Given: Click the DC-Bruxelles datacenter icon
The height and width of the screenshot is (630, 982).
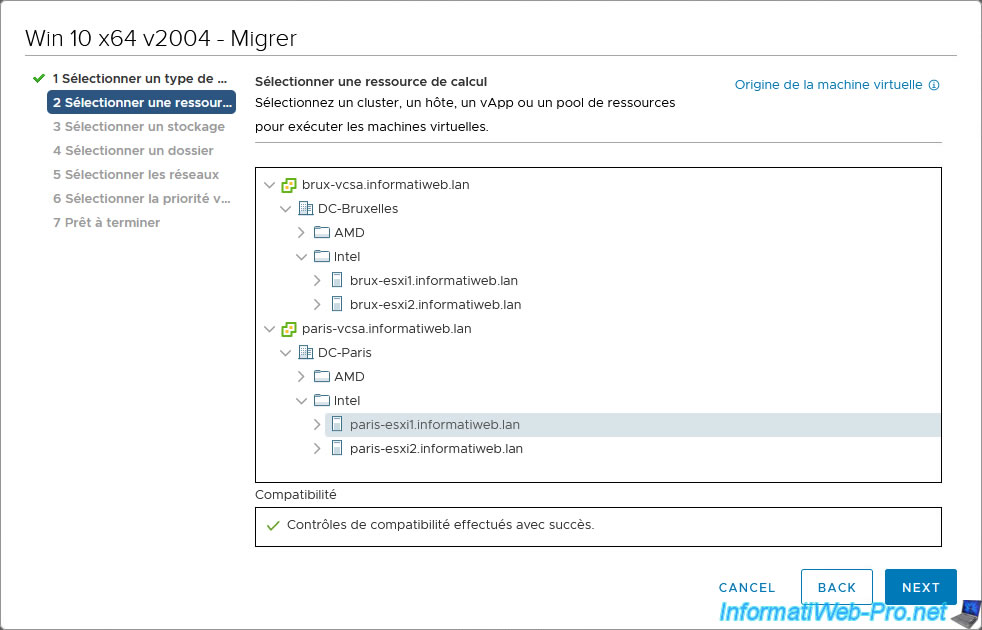Looking at the screenshot, I should tap(305, 209).
